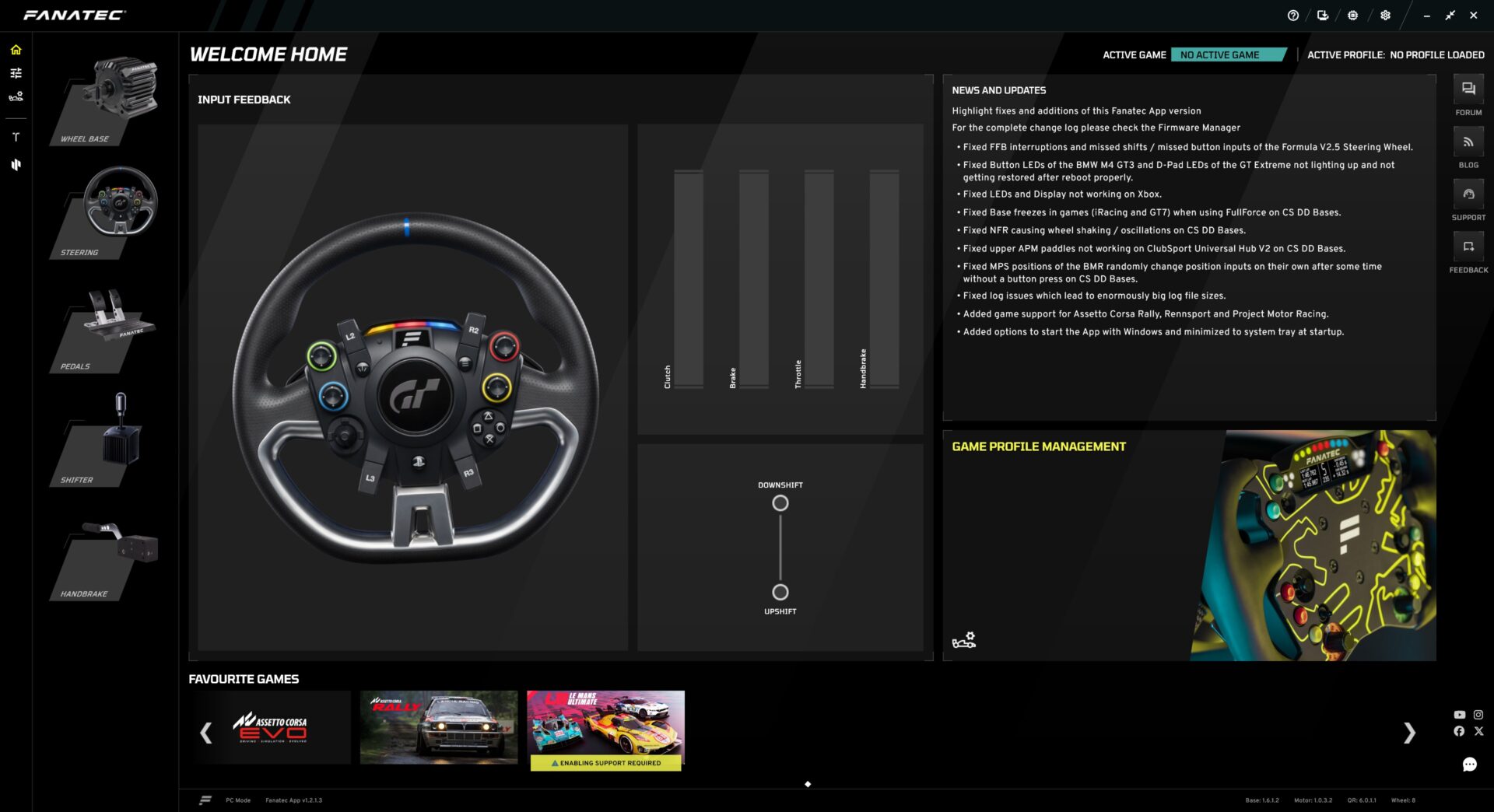
Task: Click the Home icon in the sidebar
Action: click(x=16, y=50)
